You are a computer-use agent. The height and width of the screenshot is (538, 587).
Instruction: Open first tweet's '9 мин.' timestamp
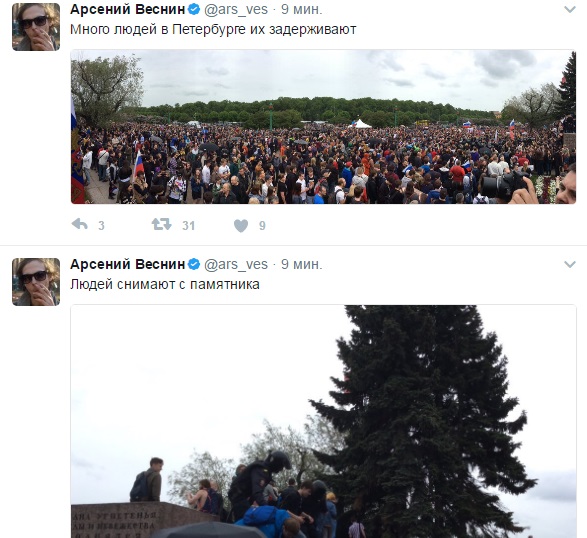tap(302, 9)
